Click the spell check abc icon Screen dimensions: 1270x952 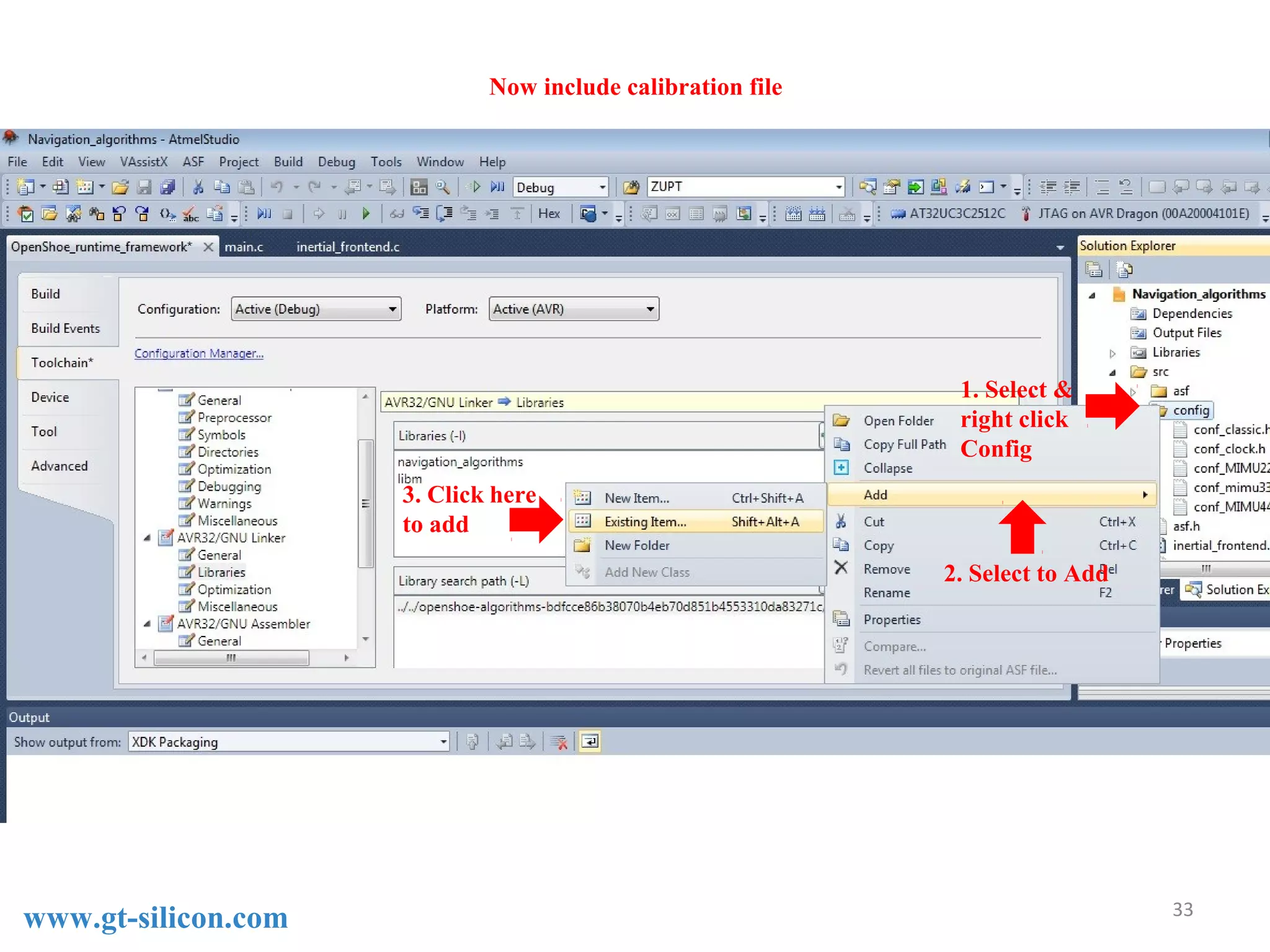[190, 214]
